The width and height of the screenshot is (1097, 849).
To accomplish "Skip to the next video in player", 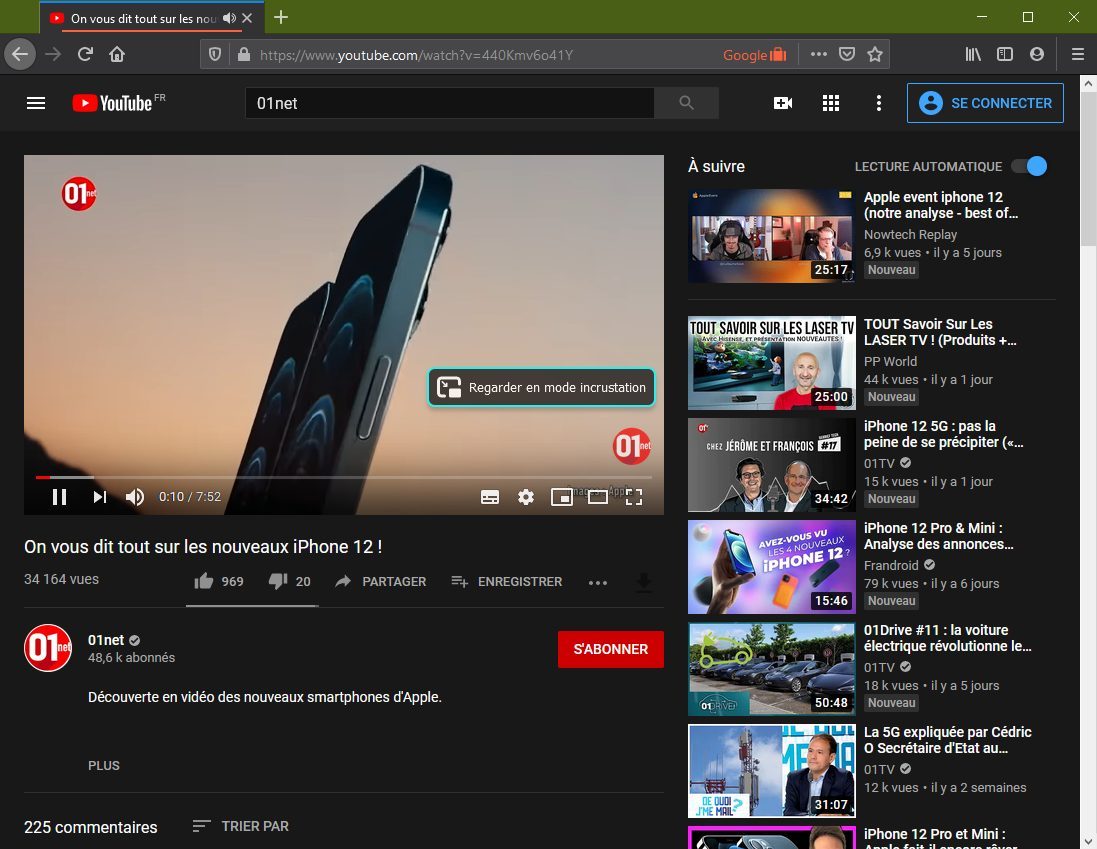I will click(100, 497).
